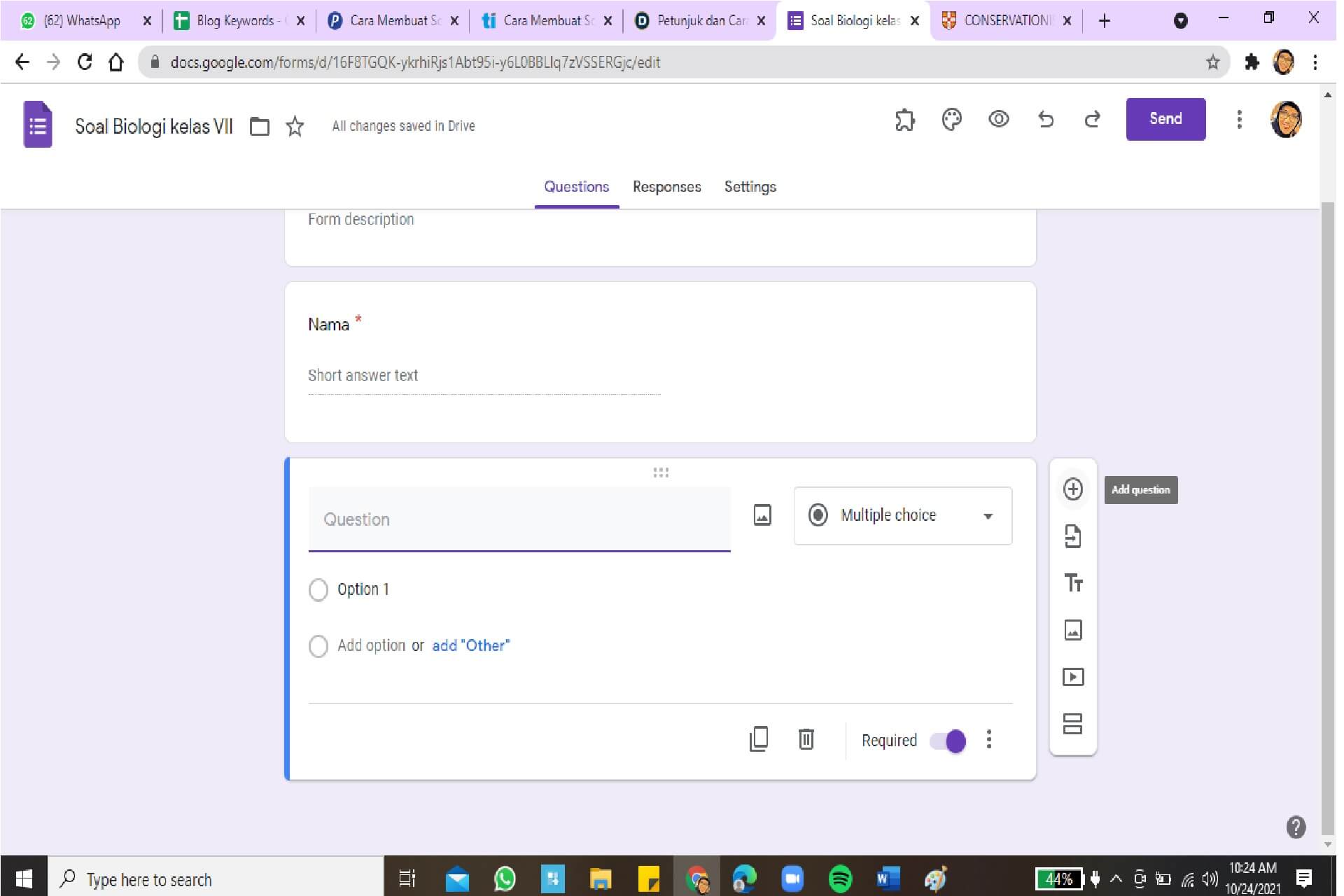1344x896 pixels.
Task: Select the Option 1 radio button
Action: pyautogui.click(x=318, y=589)
